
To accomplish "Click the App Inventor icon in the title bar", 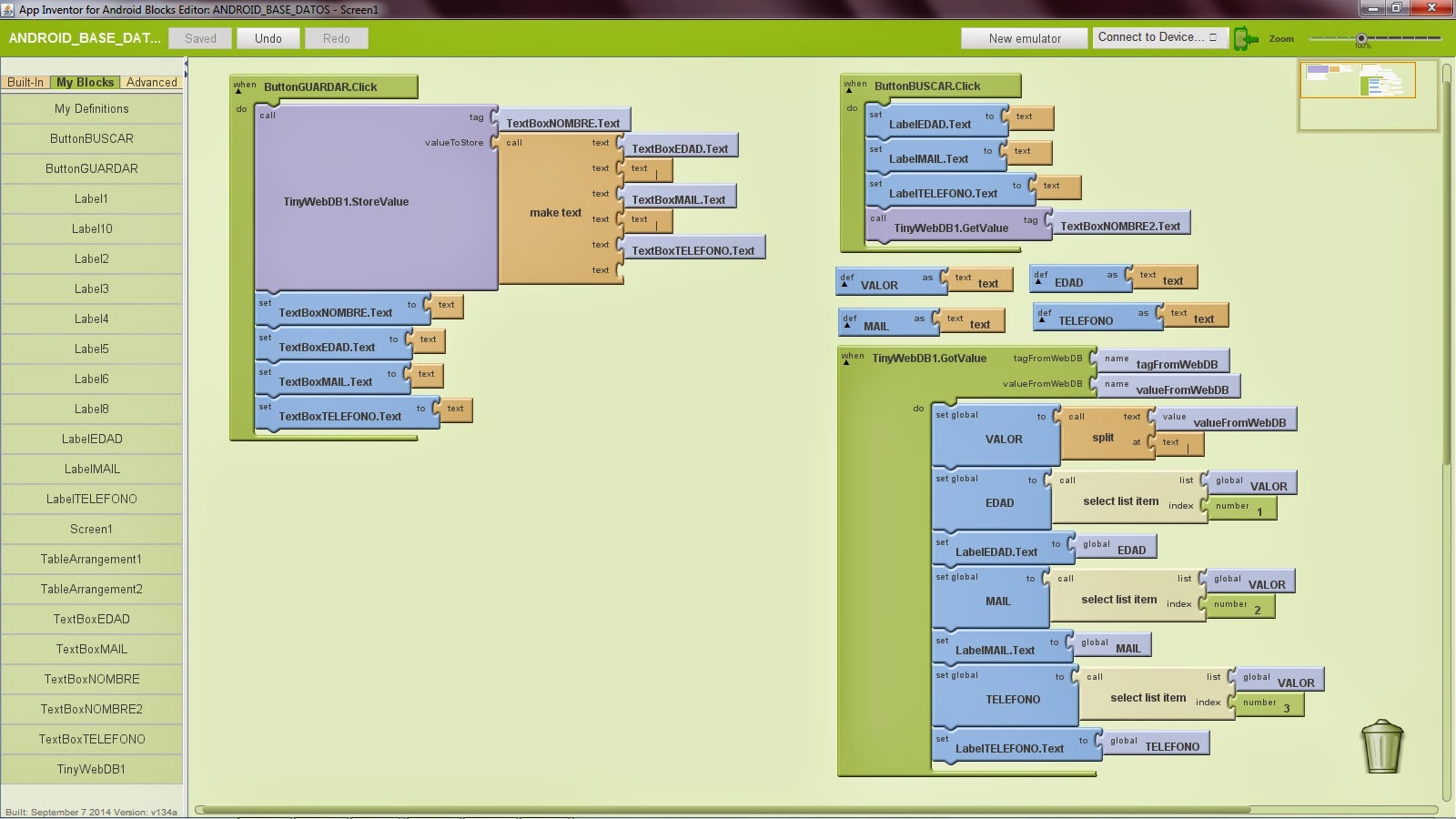I will (10, 8).
